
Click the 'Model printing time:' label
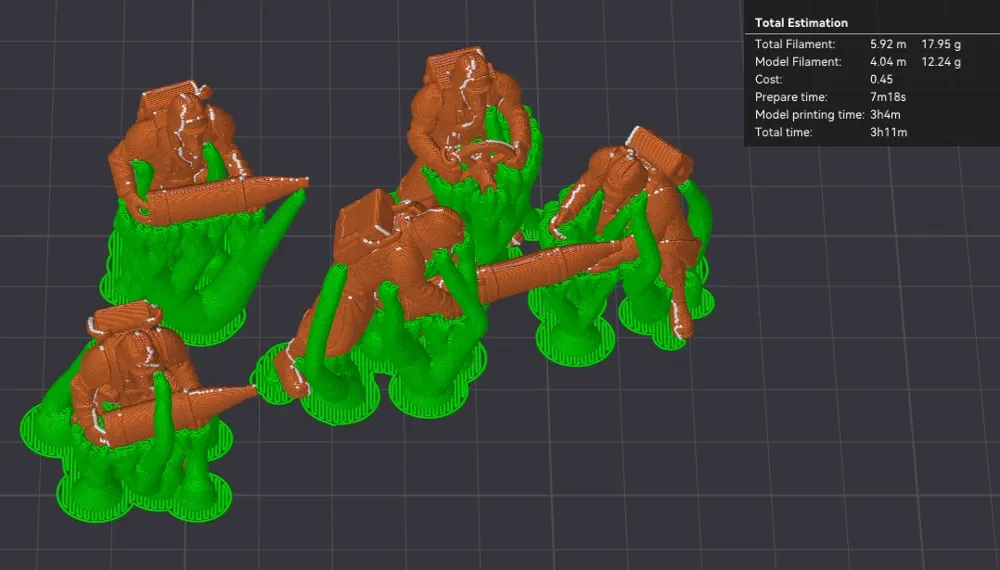click(x=809, y=115)
